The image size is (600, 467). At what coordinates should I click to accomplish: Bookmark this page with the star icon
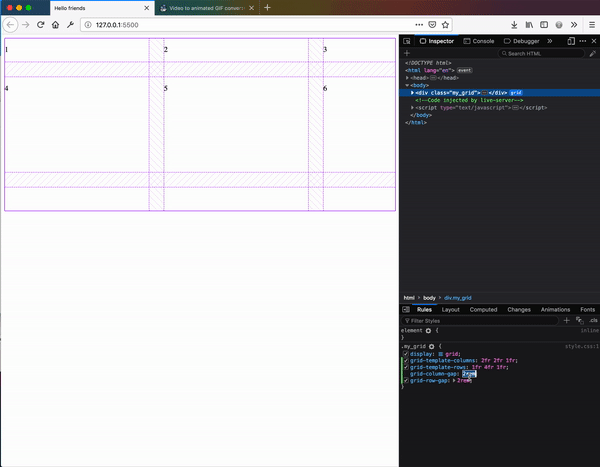pos(445,24)
